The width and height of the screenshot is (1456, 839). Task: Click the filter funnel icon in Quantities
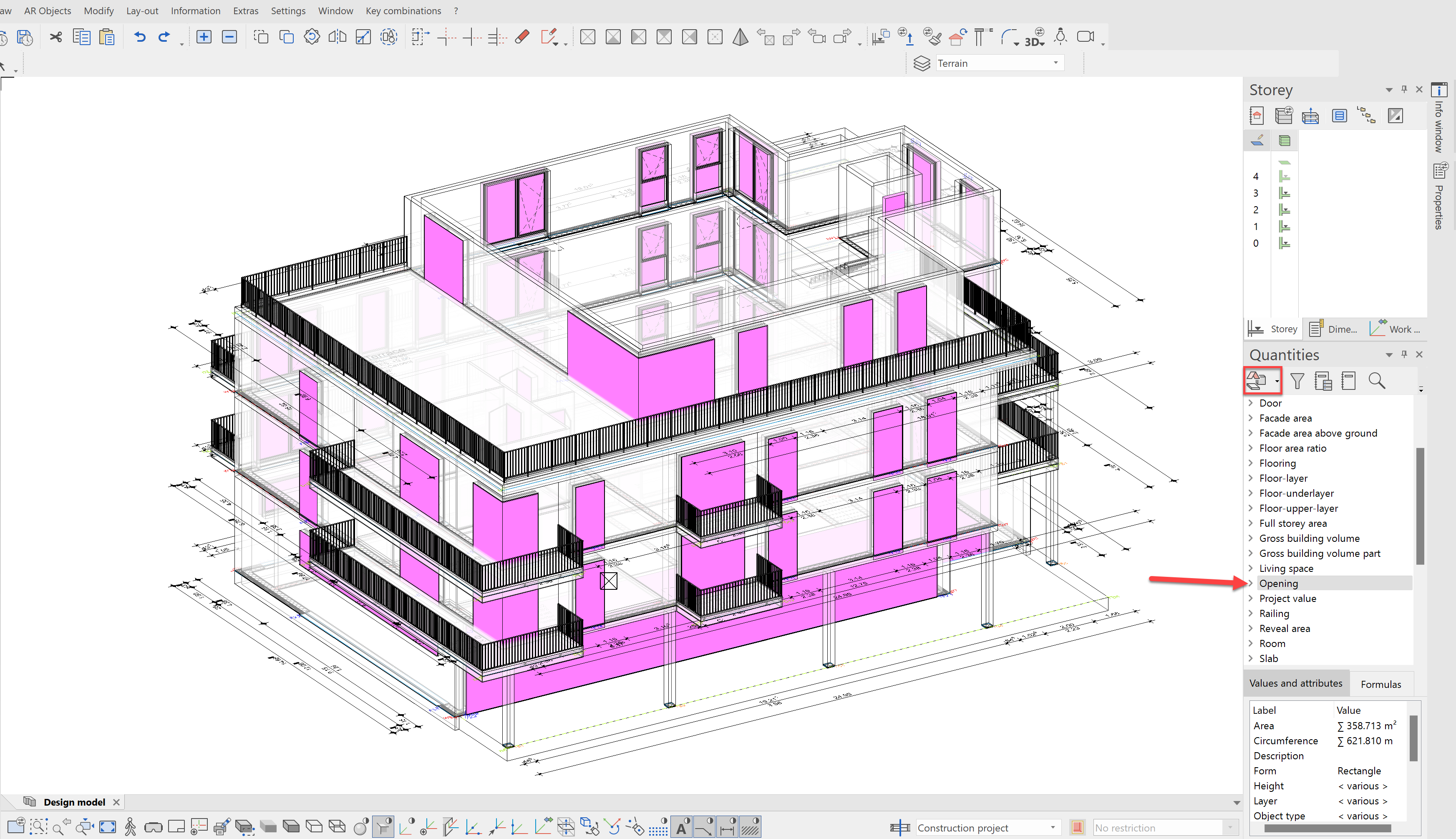1297,381
